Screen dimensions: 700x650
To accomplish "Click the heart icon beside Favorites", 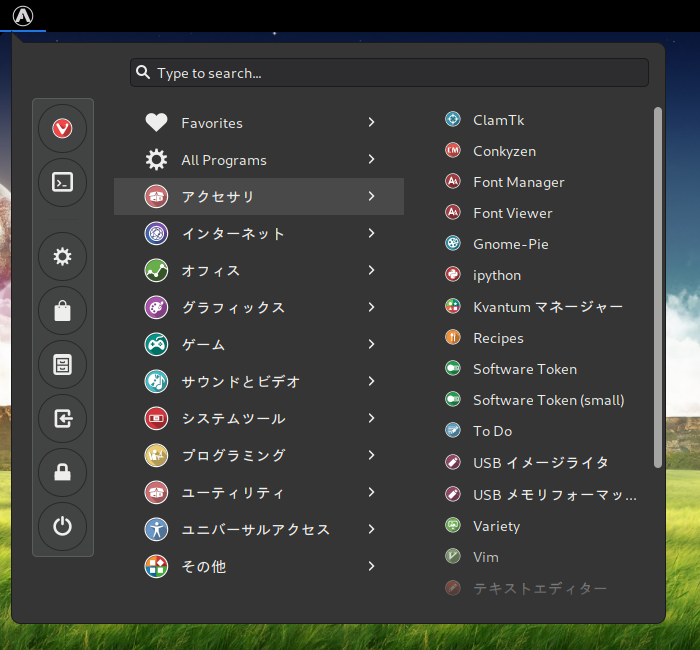I will click(156, 122).
